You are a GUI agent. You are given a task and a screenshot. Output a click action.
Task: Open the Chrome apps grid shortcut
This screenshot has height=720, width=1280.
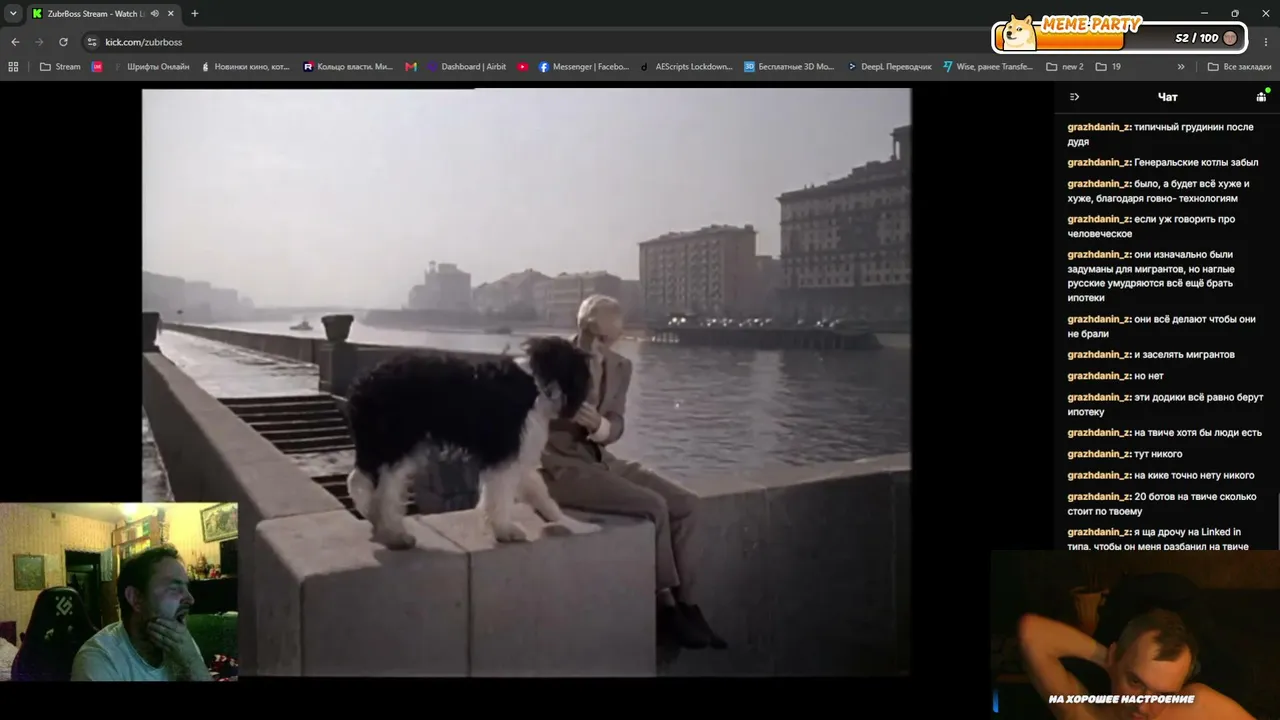13,67
